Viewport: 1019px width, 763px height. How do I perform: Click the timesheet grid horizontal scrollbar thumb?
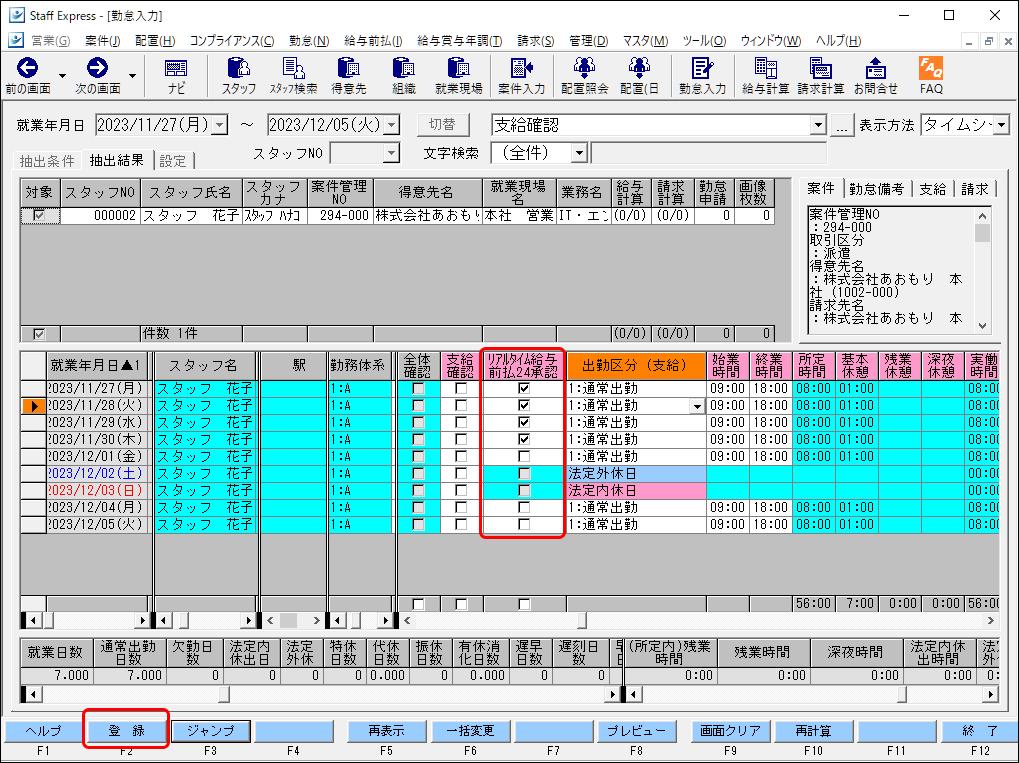tap(582, 621)
